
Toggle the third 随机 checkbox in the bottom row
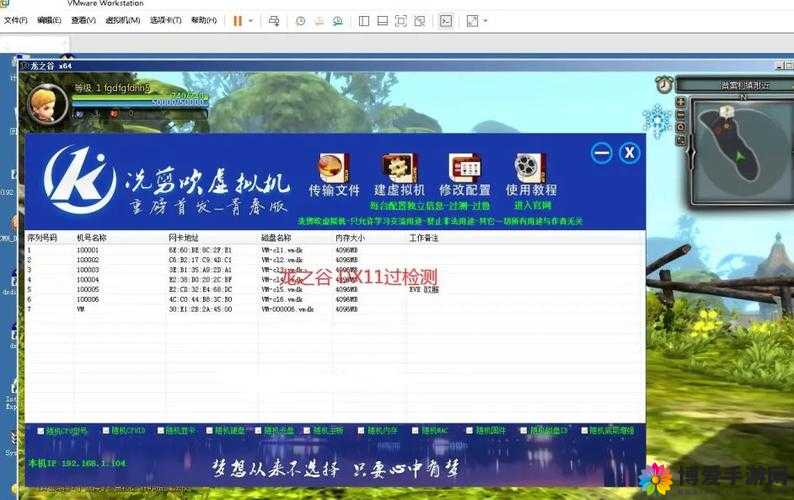pyautogui.click(x=161, y=431)
